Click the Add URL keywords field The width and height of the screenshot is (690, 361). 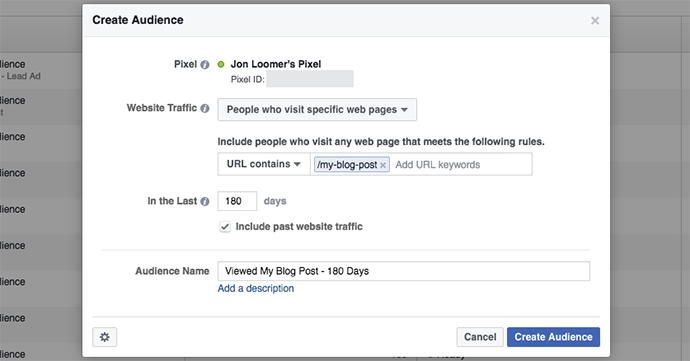pos(461,165)
